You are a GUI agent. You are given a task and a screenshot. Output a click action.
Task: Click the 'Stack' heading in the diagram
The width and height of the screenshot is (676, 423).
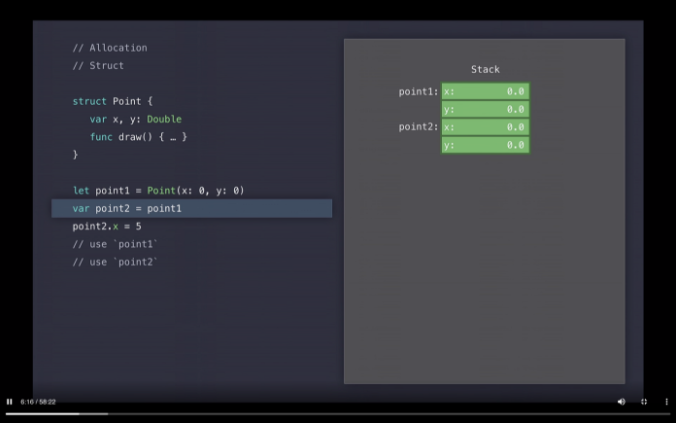(x=485, y=69)
